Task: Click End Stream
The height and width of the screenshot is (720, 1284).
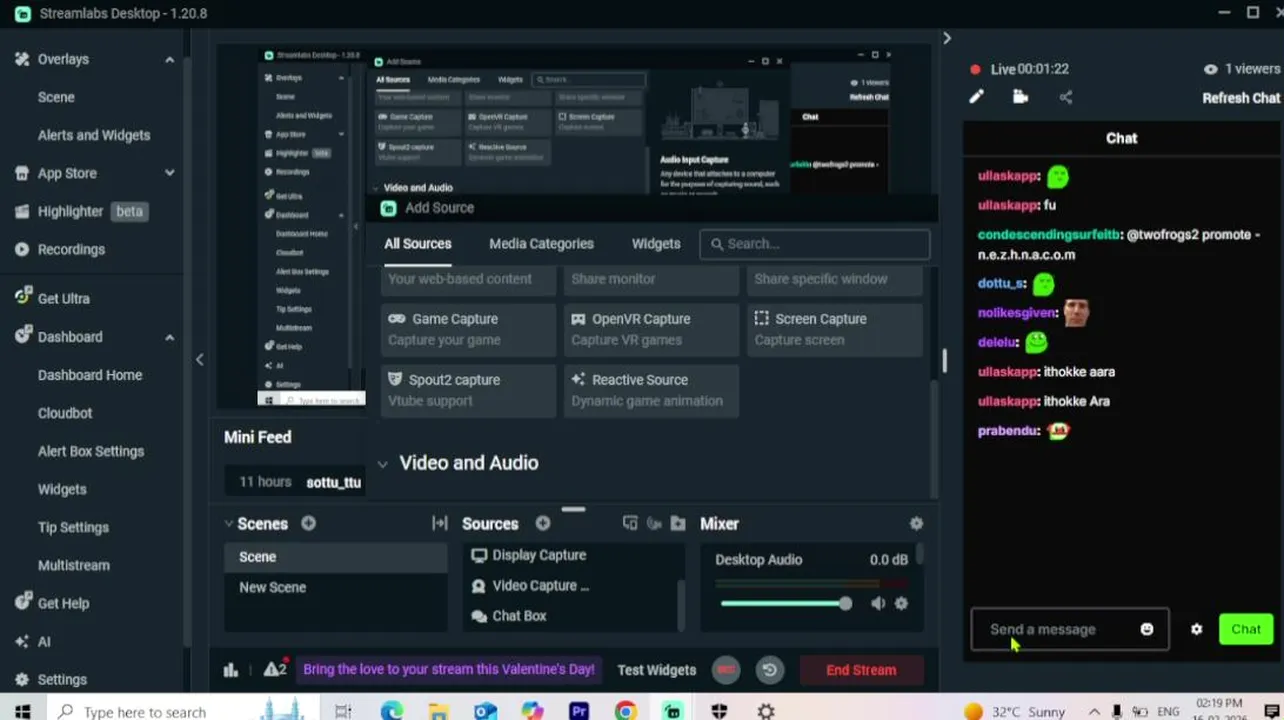Action: (861, 670)
